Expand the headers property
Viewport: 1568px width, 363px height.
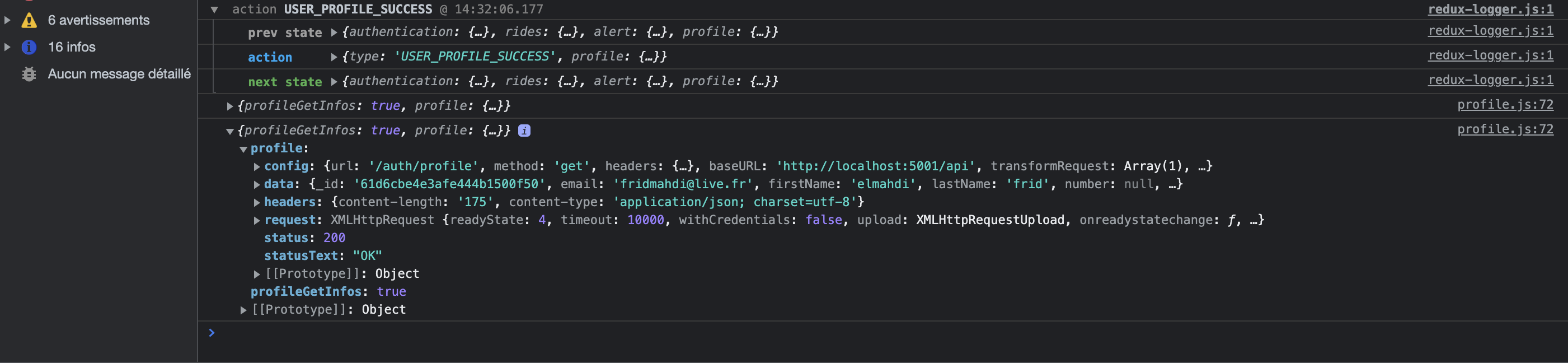257,203
